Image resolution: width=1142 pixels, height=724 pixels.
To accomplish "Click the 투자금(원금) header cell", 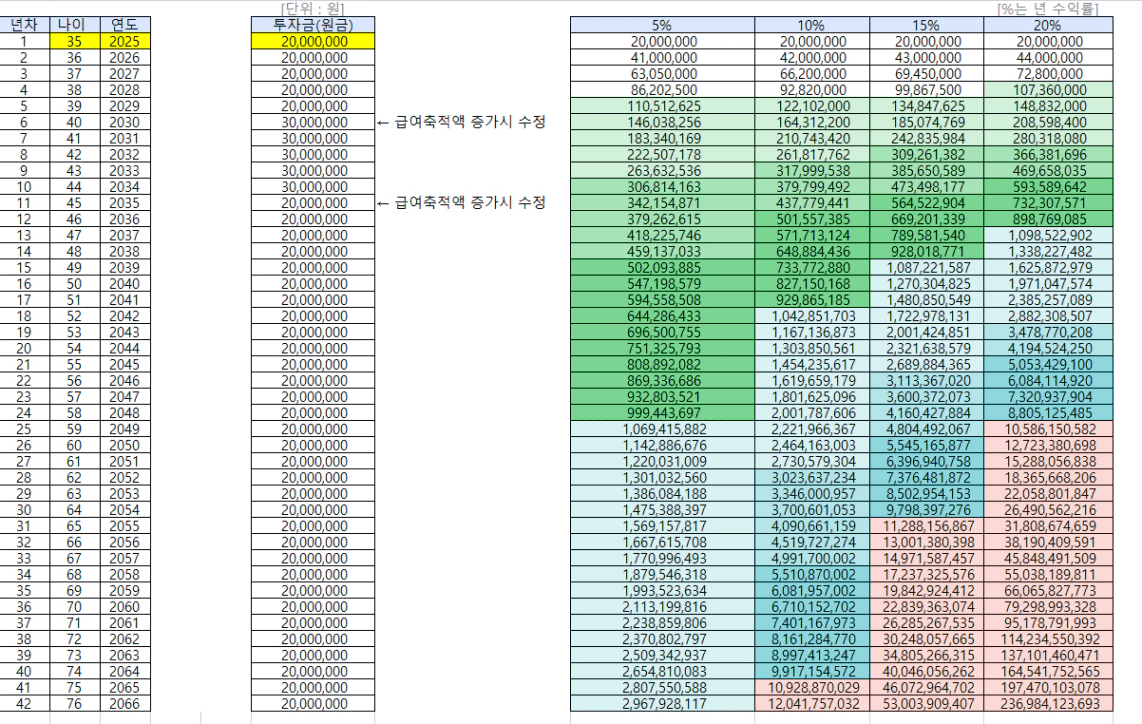I will click(313, 25).
